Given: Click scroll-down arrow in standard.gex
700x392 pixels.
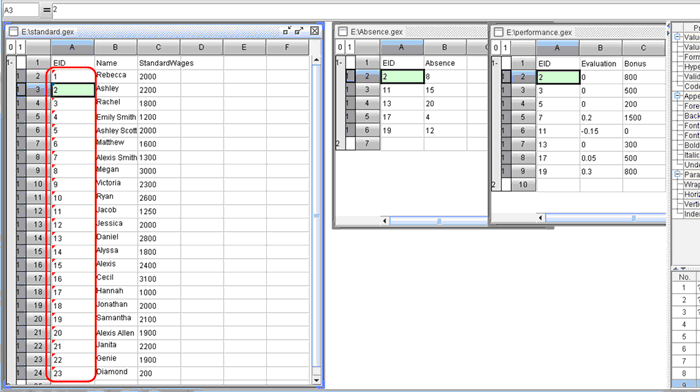Looking at the screenshot, I should 317,380.
